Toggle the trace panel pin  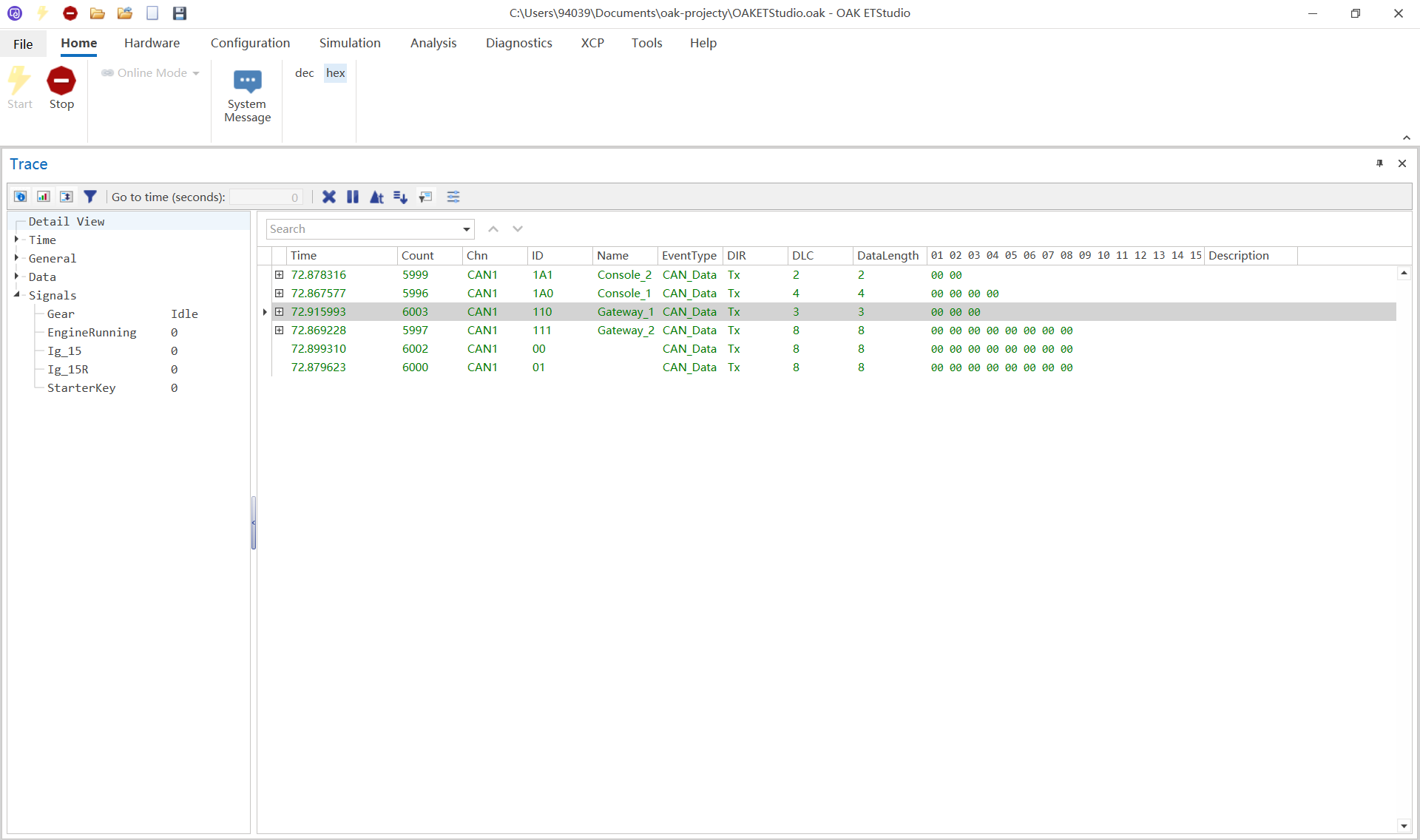(x=1379, y=163)
